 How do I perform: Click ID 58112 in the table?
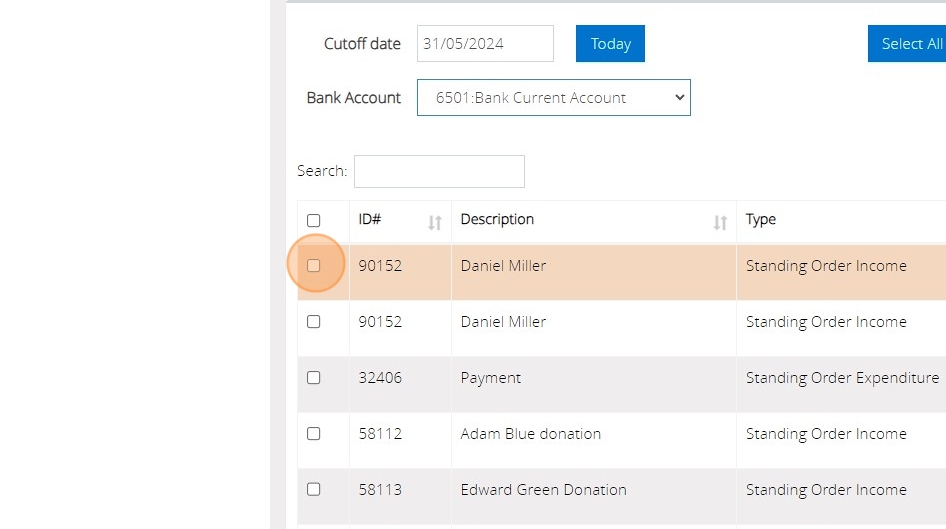coord(380,434)
